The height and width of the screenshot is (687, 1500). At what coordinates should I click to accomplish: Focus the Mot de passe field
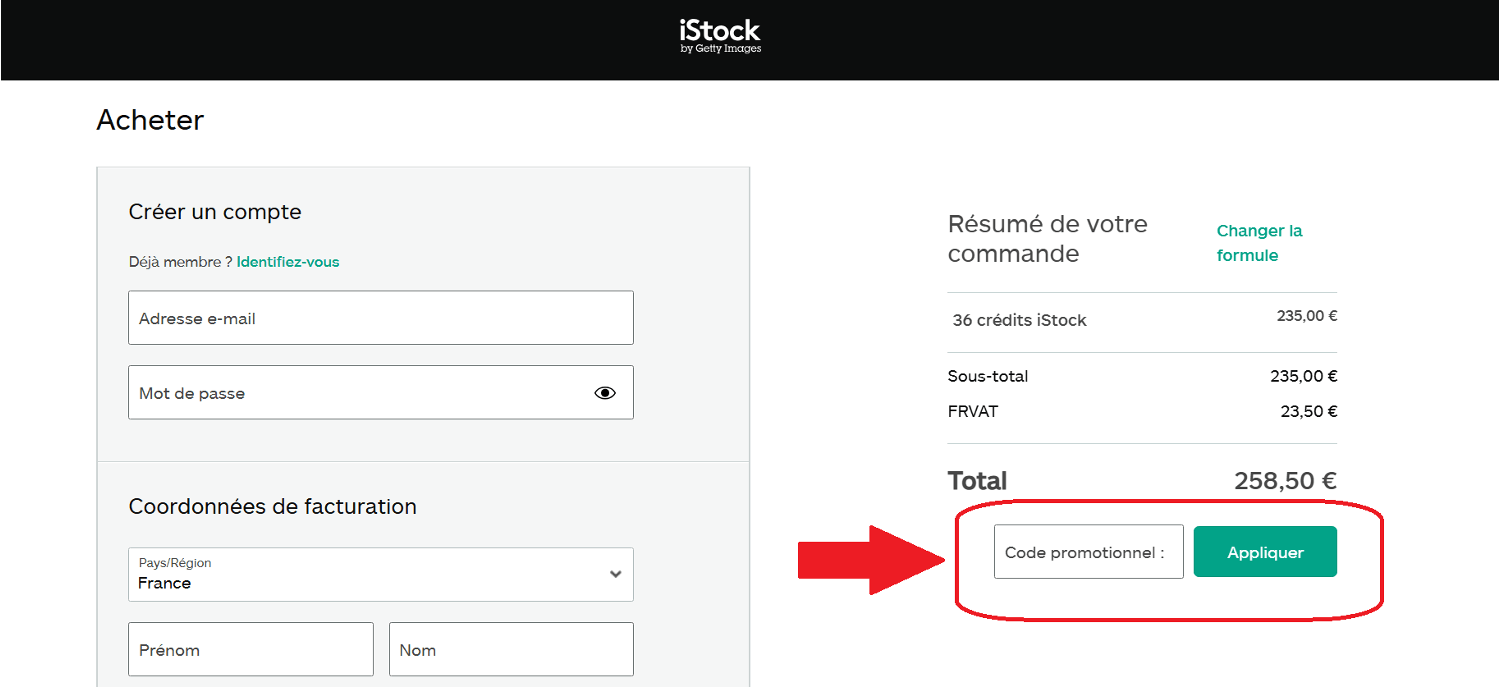381,392
